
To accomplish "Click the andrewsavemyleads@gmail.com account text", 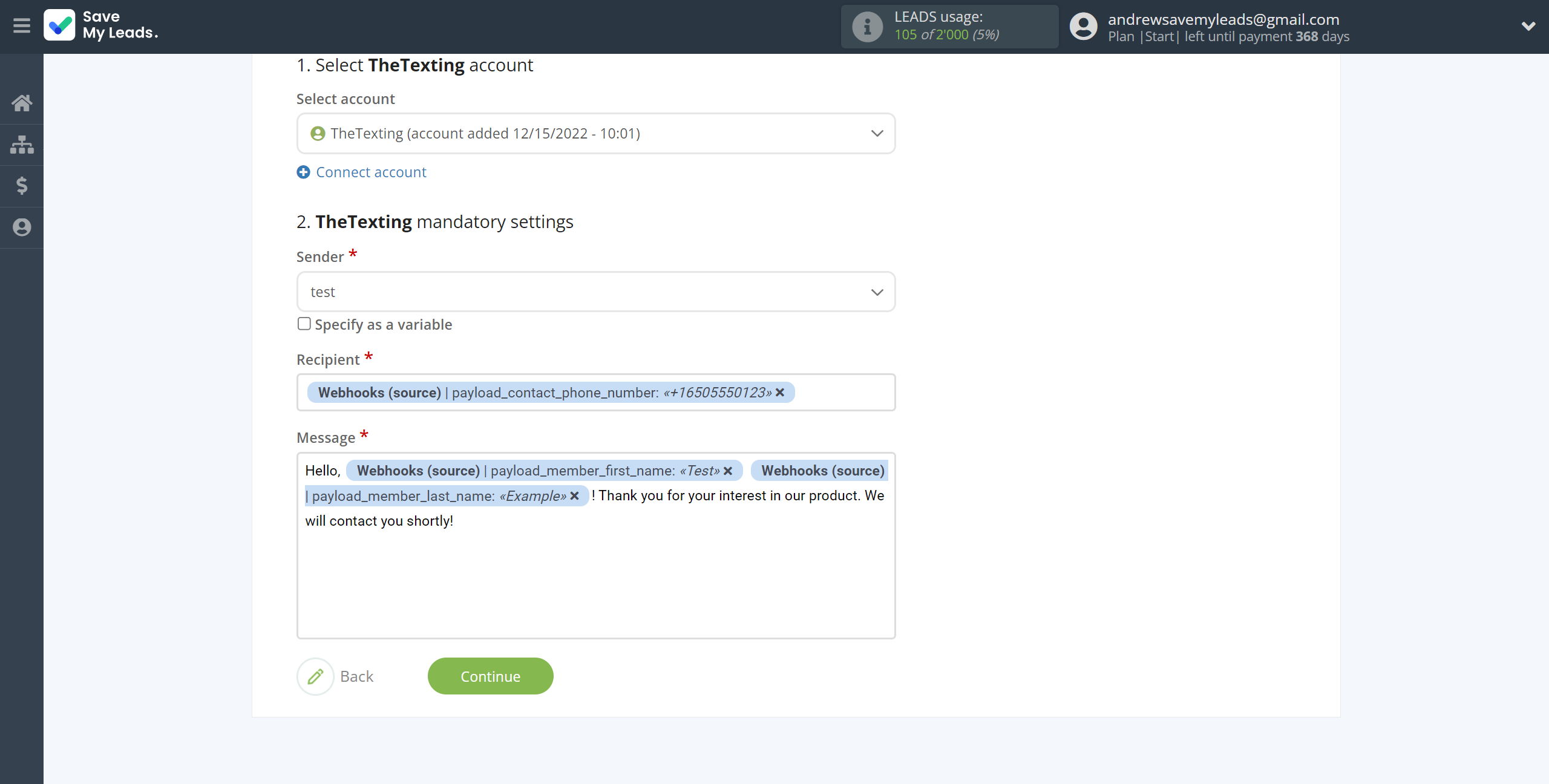I will (x=1223, y=19).
